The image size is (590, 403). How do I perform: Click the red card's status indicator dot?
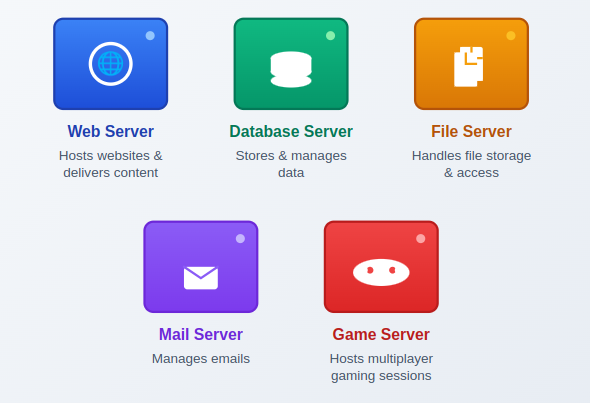coord(421,239)
